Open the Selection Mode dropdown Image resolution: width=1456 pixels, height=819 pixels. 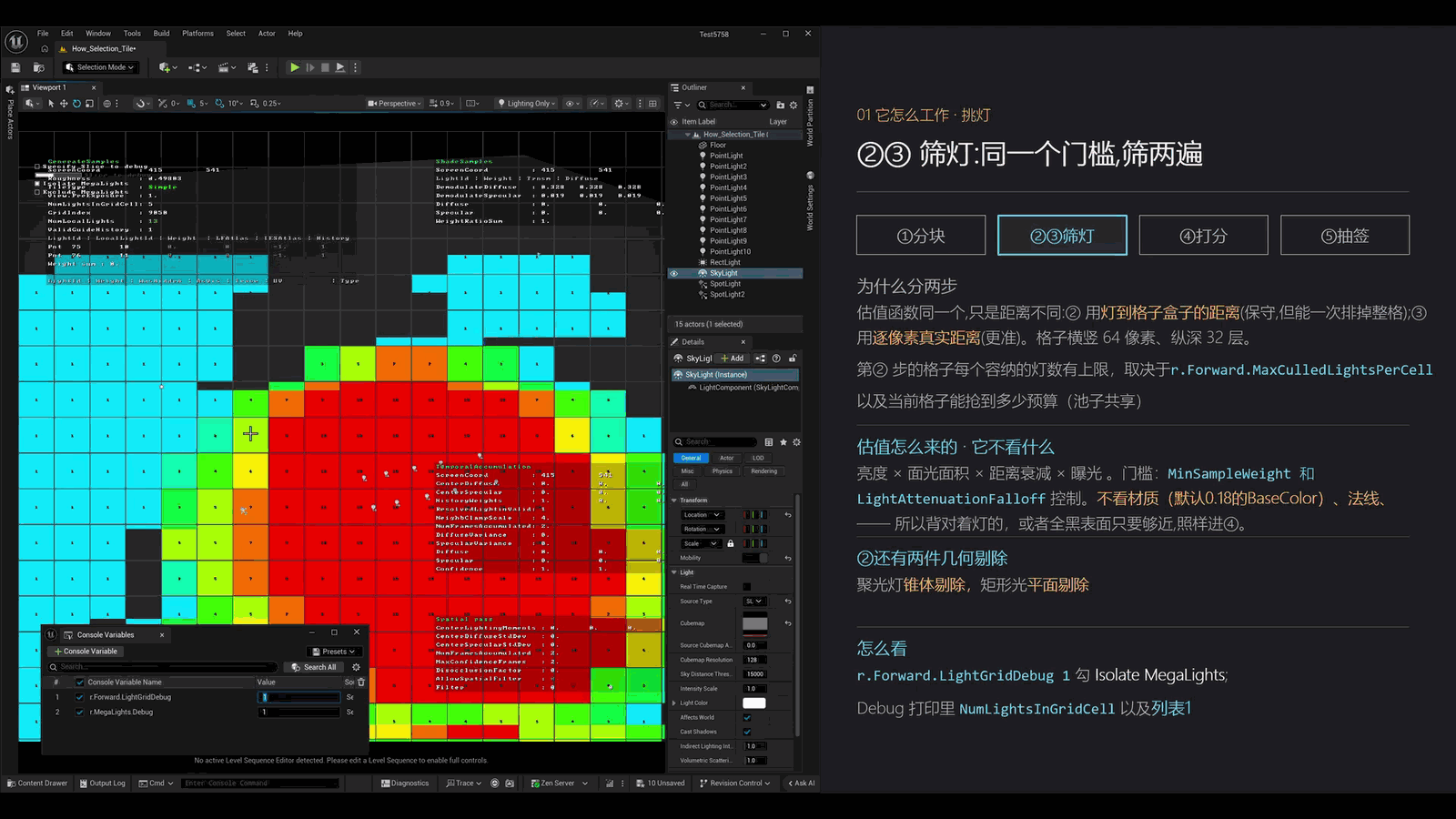[x=100, y=67]
